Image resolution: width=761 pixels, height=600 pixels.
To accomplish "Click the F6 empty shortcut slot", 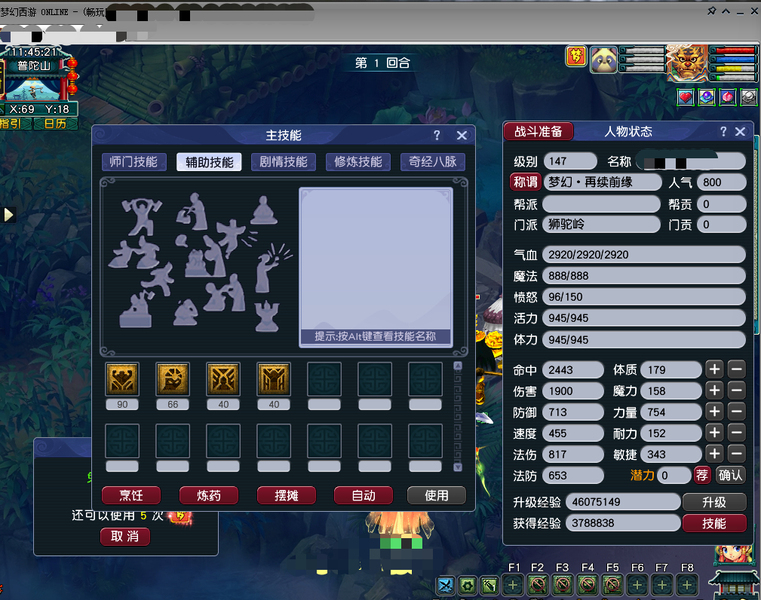I will 637,585.
